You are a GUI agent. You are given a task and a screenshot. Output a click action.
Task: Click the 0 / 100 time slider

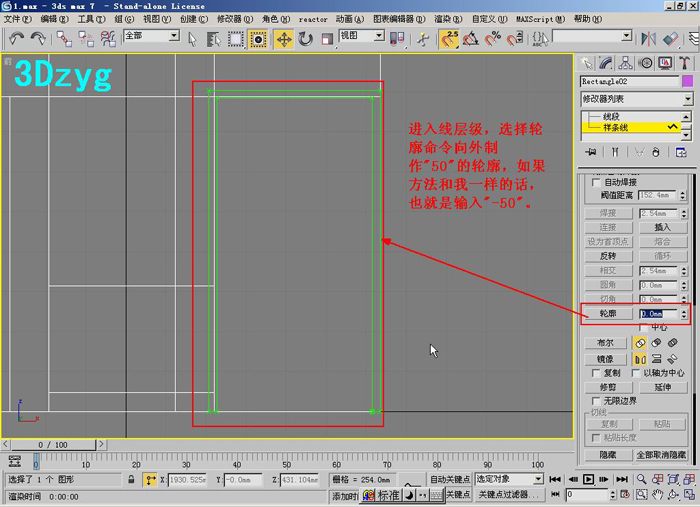click(53, 445)
